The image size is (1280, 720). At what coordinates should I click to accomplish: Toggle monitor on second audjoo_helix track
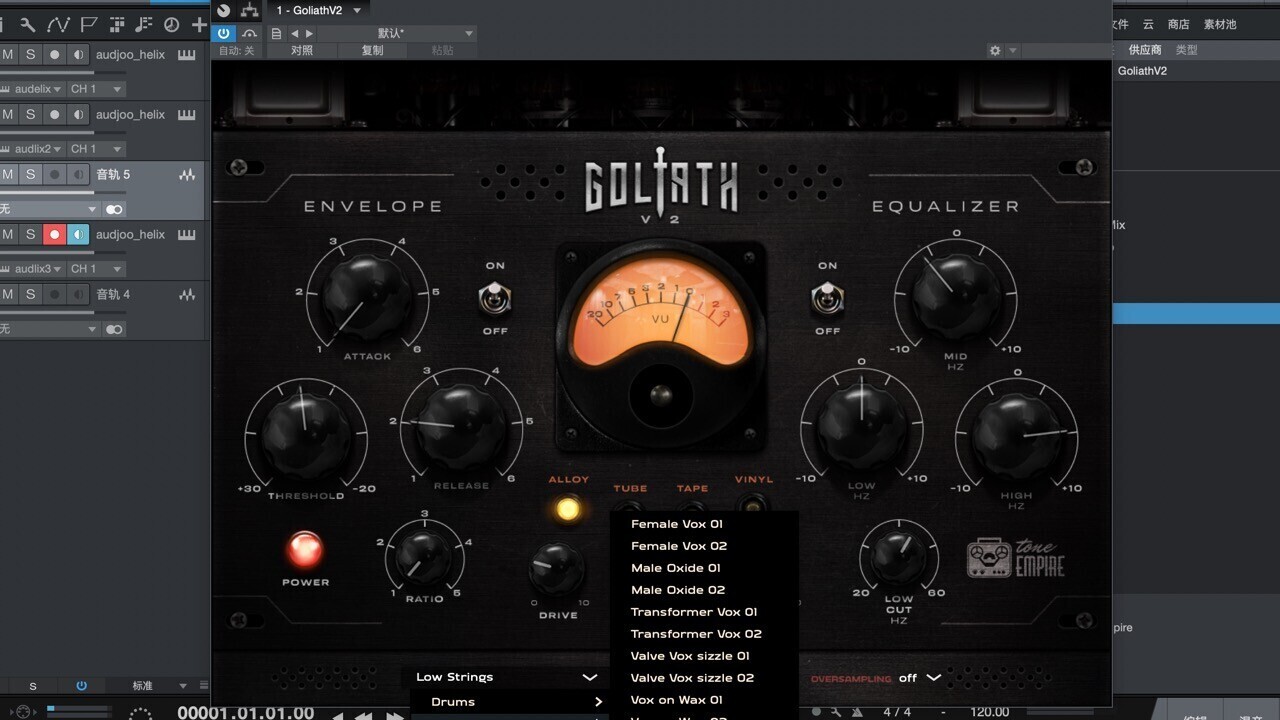[78, 115]
